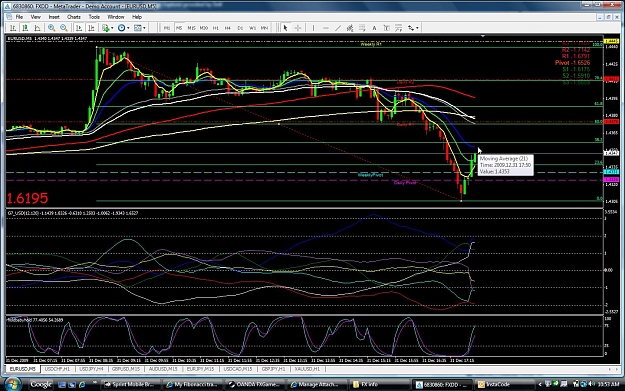The width and height of the screenshot is (625, 391).
Task: Open FX Info taskbar folder button
Action: (380, 385)
